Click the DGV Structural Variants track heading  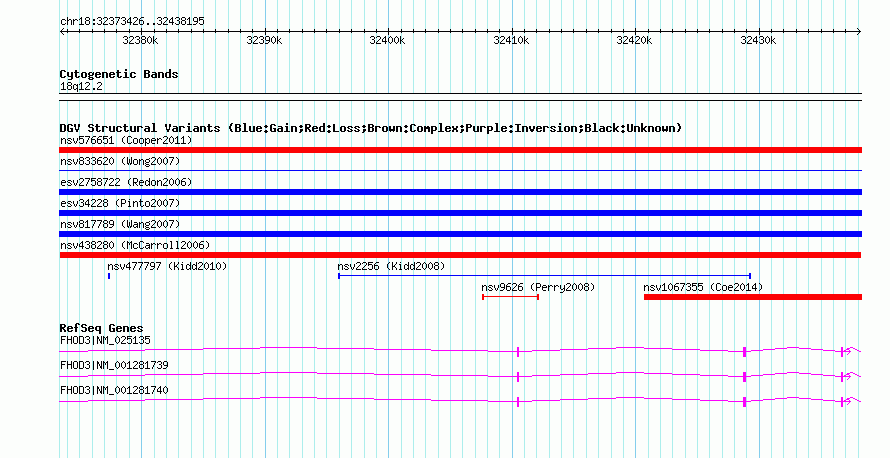(x=371, y=128)
